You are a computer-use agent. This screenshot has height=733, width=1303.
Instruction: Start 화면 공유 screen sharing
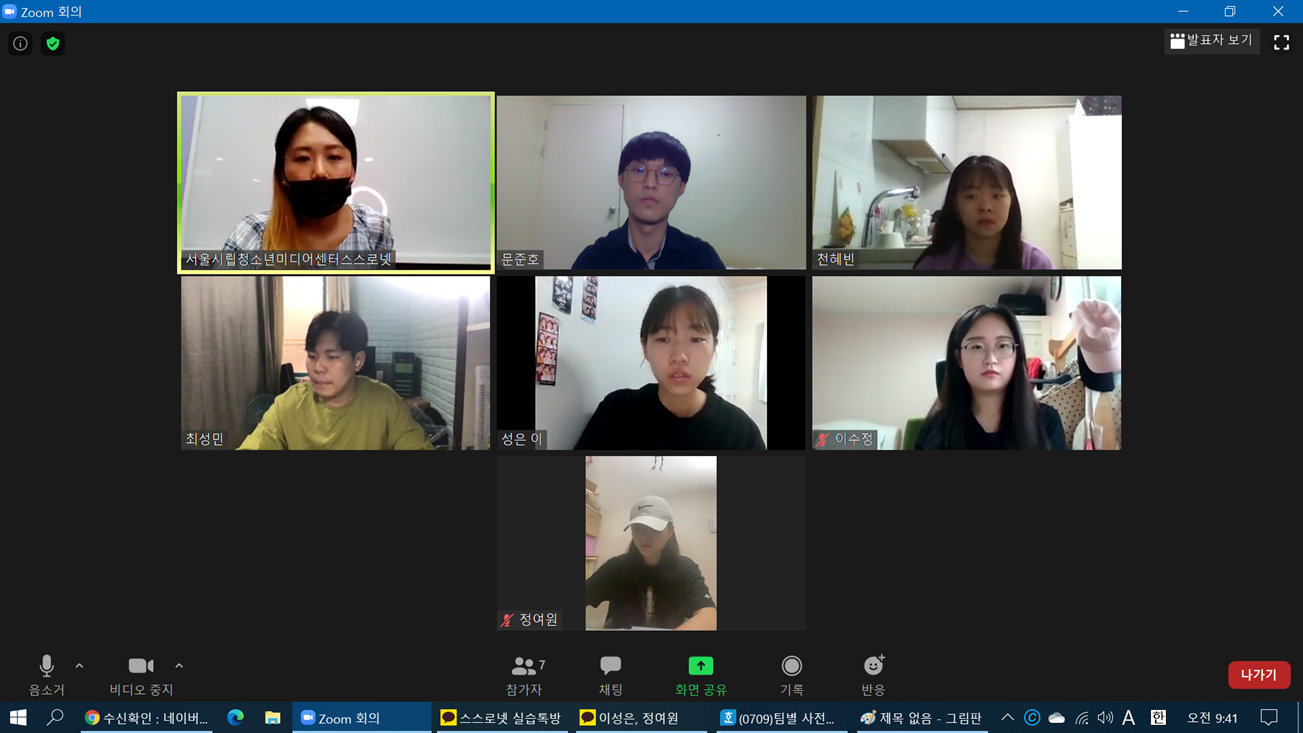pyautogui.click(x=701, y=675)
